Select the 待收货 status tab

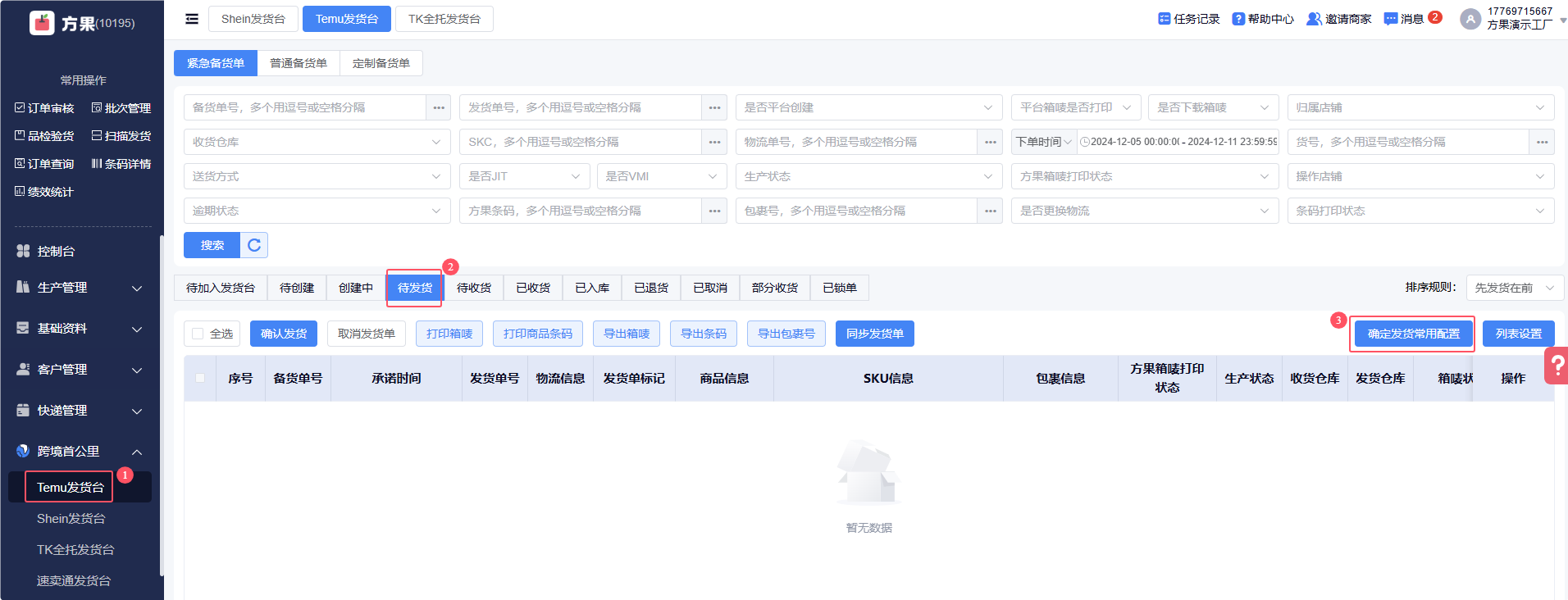474,288
